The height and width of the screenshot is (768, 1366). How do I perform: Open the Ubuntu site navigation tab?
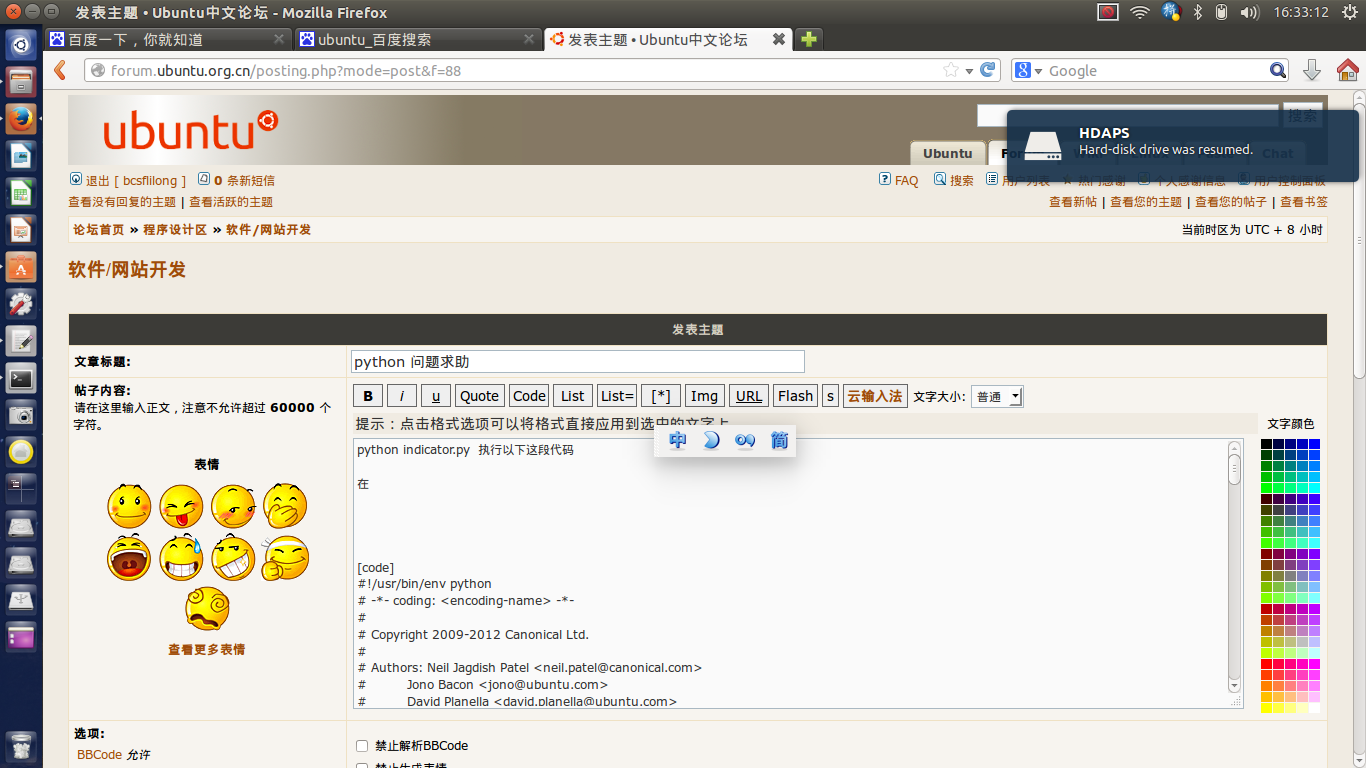[x=947, y=153]
